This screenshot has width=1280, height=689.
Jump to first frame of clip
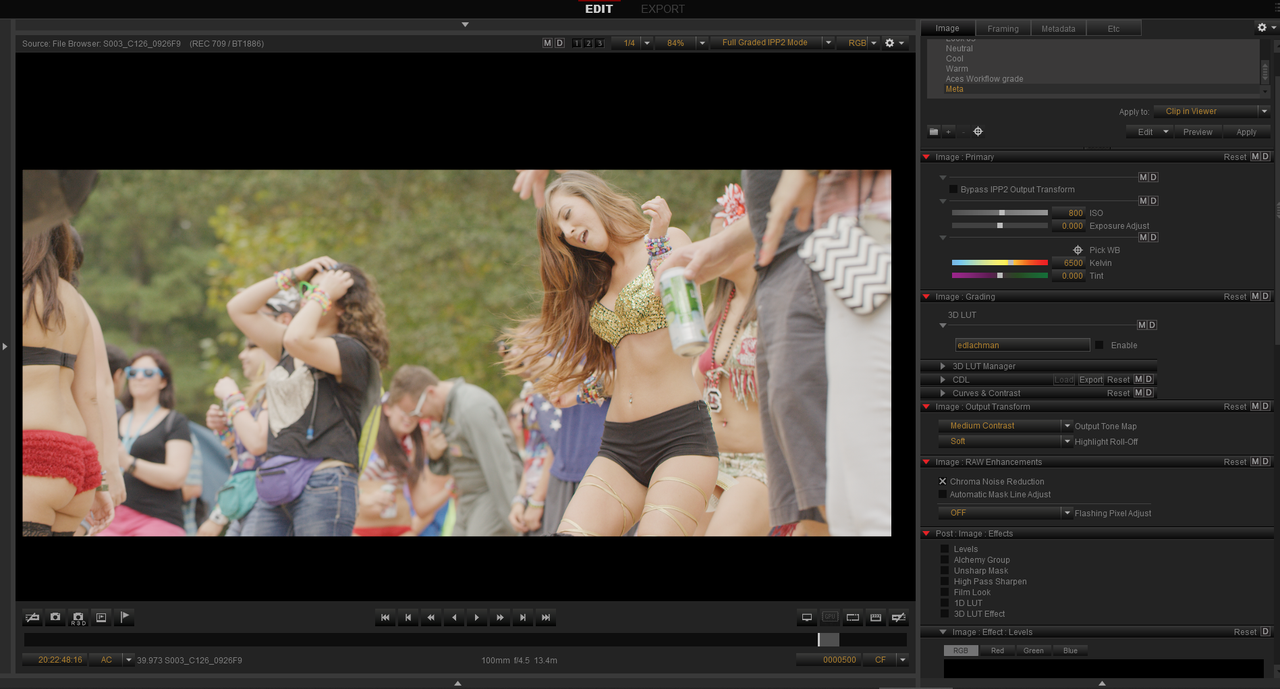[x=385, y=618]
